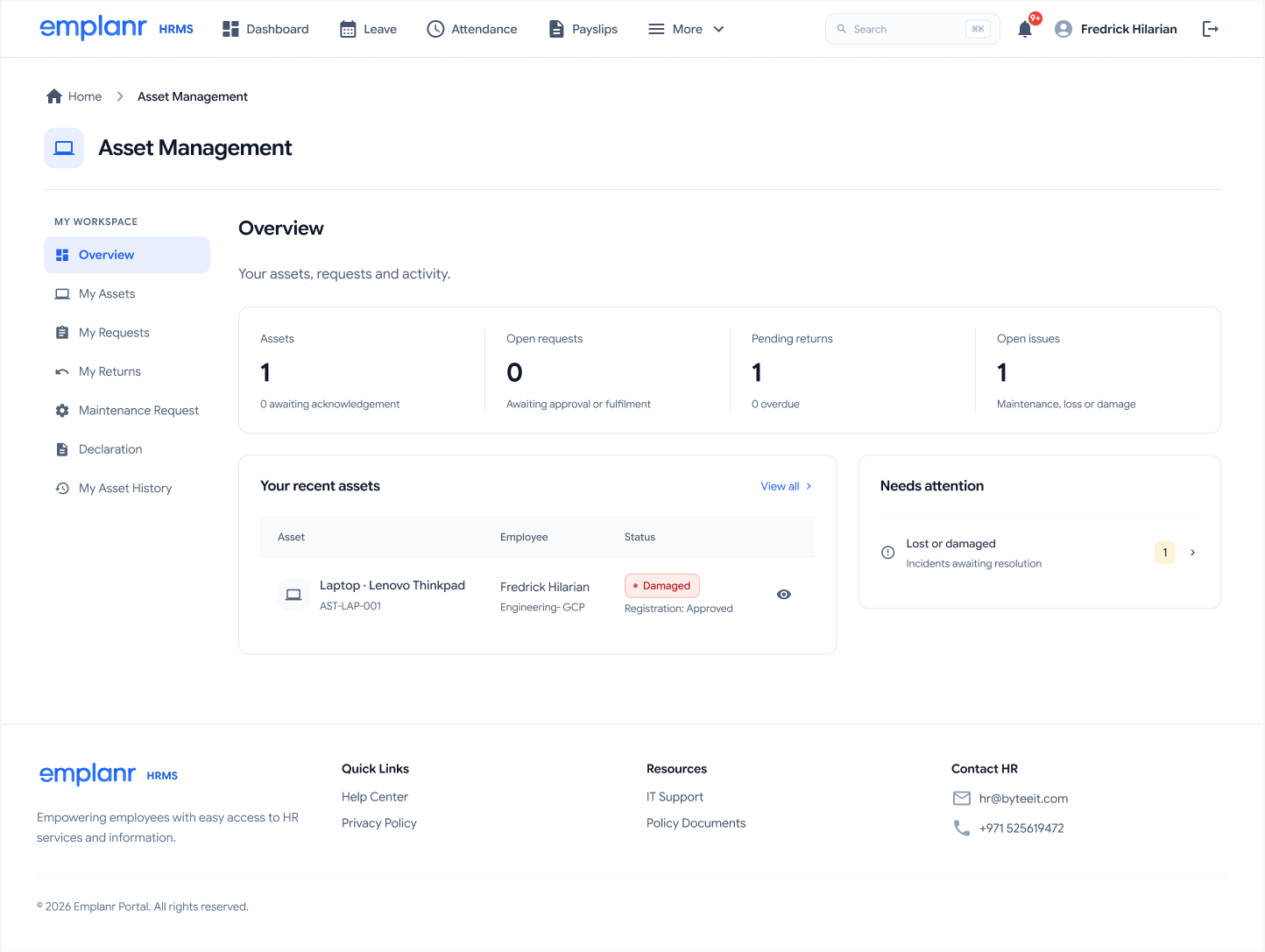Screen dimensions: 1265x952
Task: Open My Assets in the sidebar
Action: (127, 294)
